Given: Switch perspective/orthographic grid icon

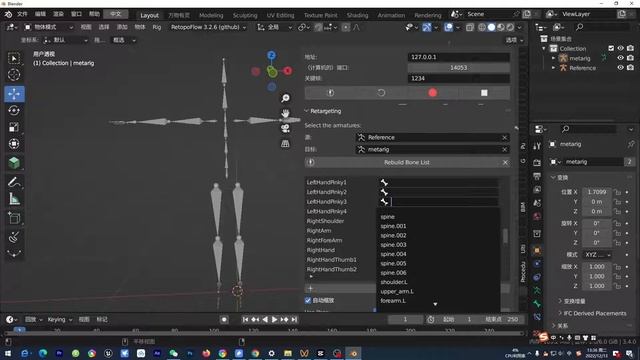Looking at the screenshot, I should pos(285,144).
